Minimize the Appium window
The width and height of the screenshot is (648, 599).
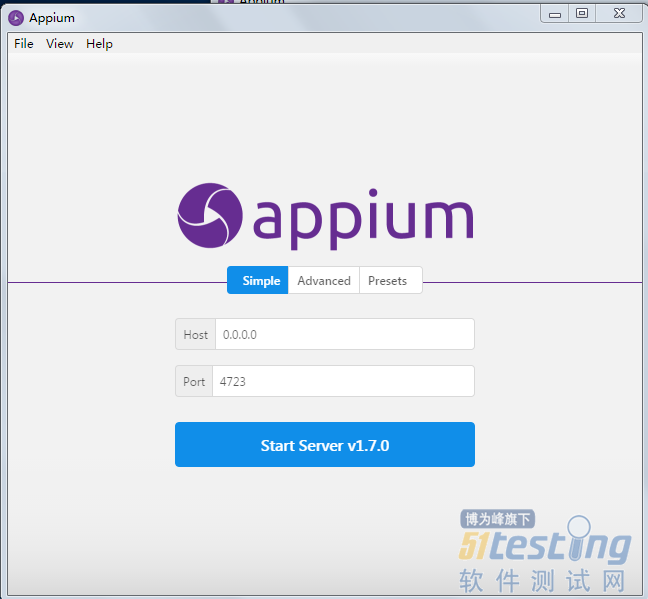click(x=555, y=14)
